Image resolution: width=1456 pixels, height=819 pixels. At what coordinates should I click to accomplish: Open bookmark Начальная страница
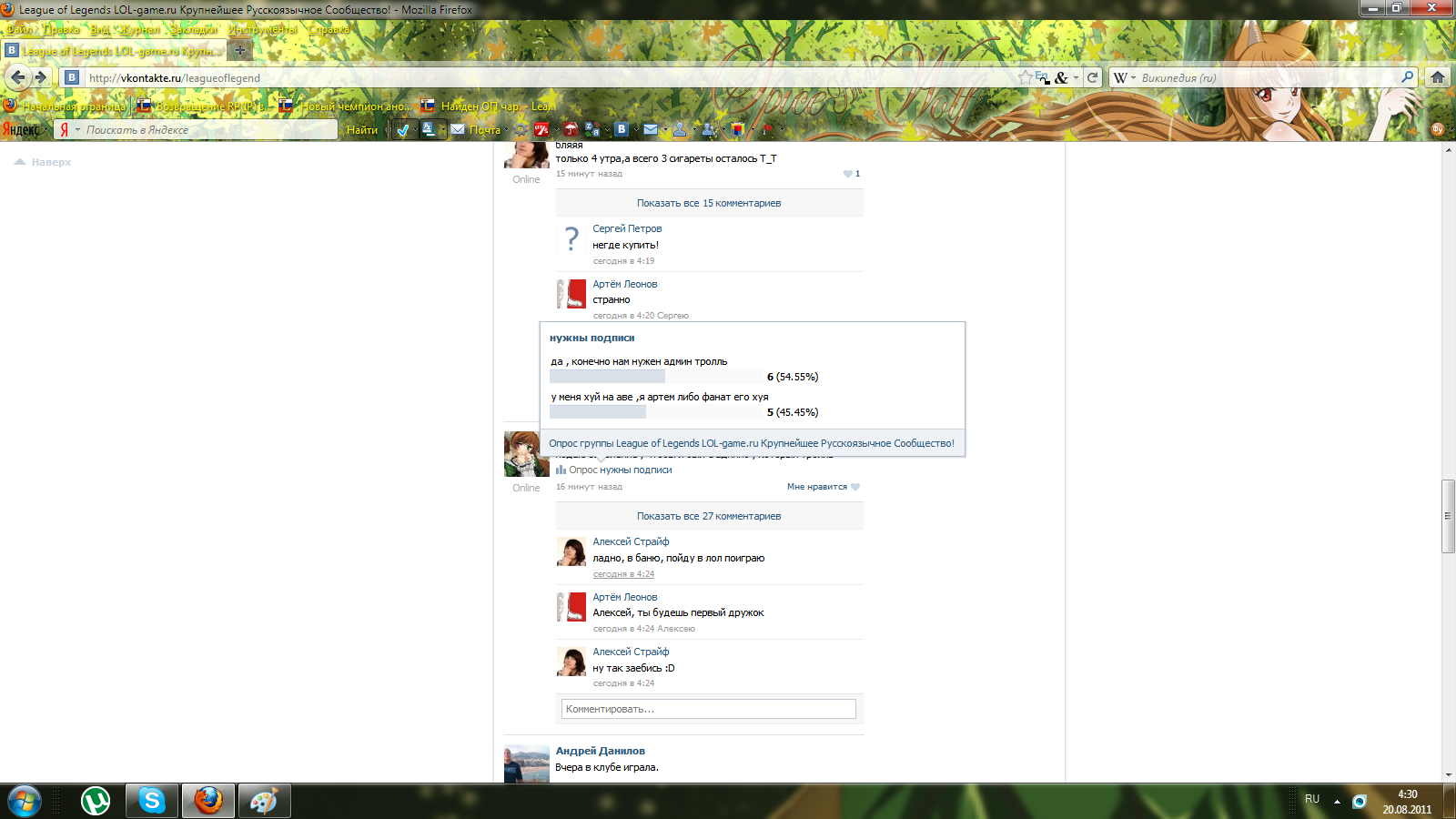click(66, 106)
